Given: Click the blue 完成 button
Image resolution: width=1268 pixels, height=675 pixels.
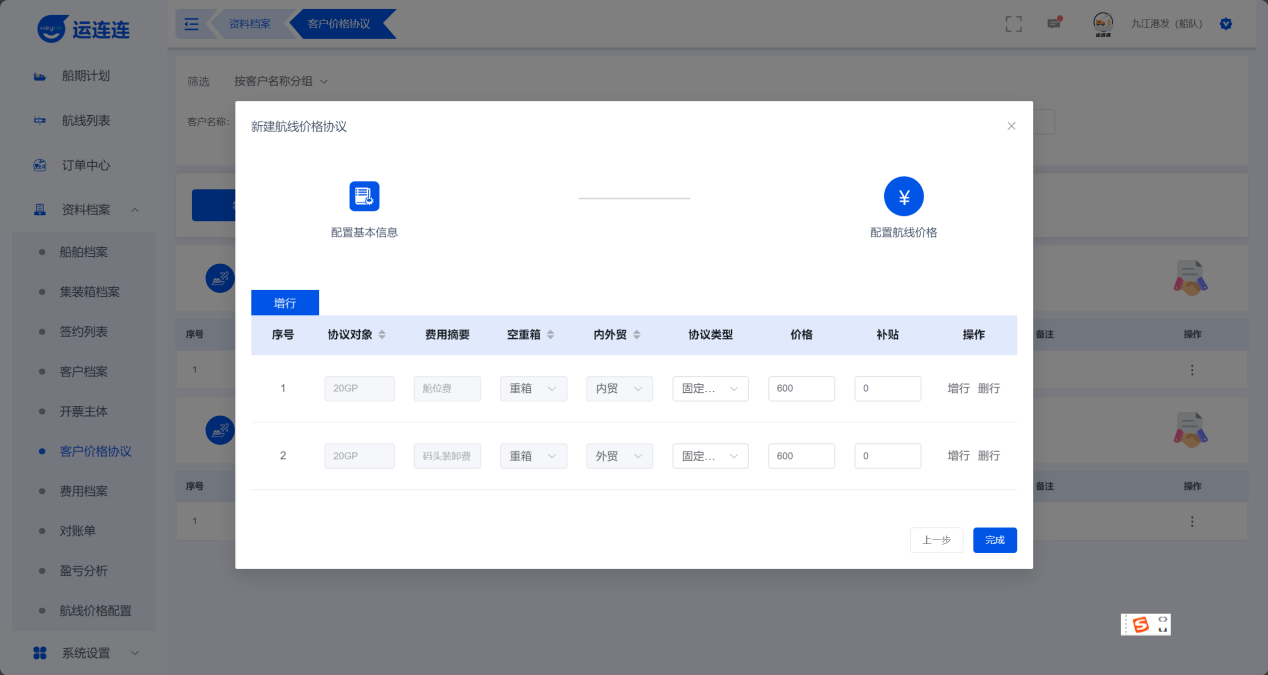Looking at the screenshot, I should pyautogui.click(x=994, y=540).
